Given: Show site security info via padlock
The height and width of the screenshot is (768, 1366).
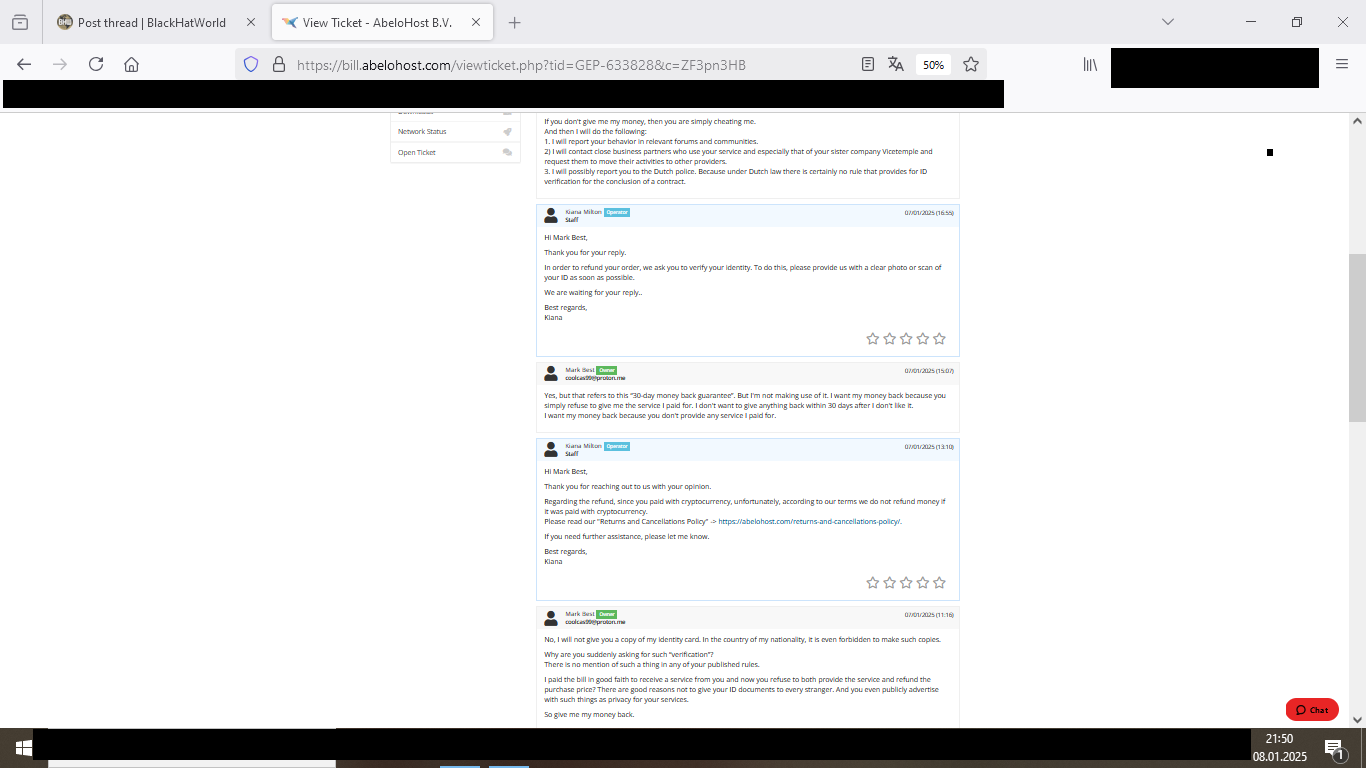Looking at the screenshot, I should (278, 64).
